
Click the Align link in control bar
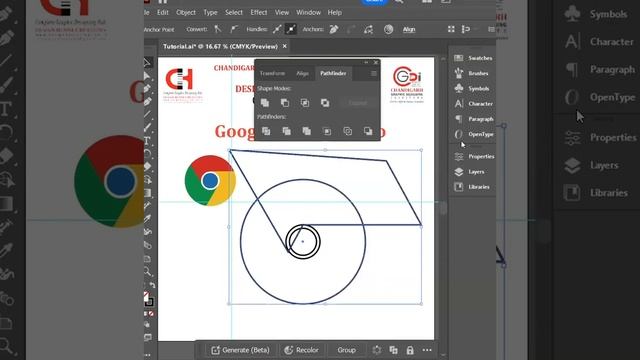(x=409, y=29)
